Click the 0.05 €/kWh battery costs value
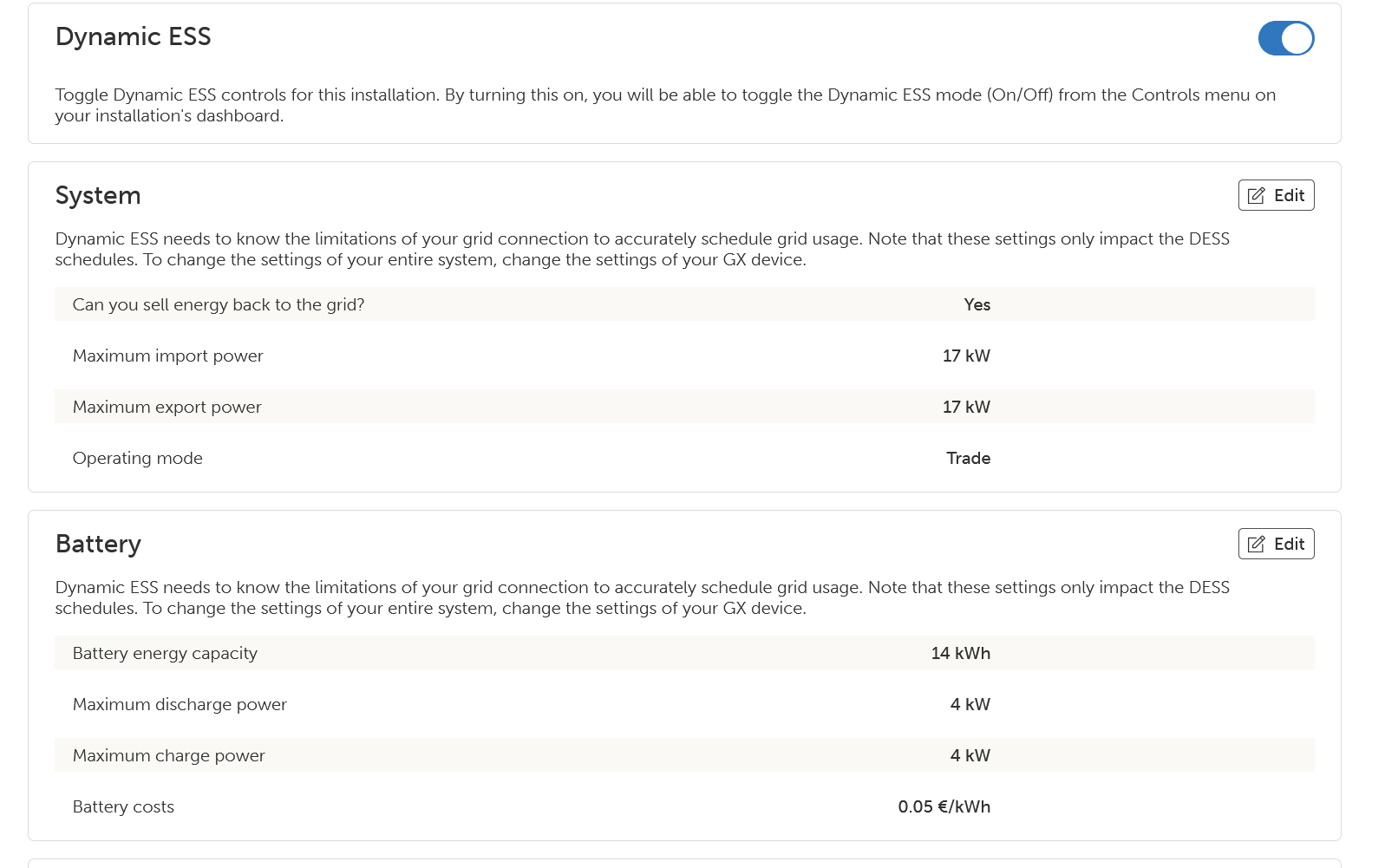The height and width of the screenshot is (868, 1398). tap(944, 806)
